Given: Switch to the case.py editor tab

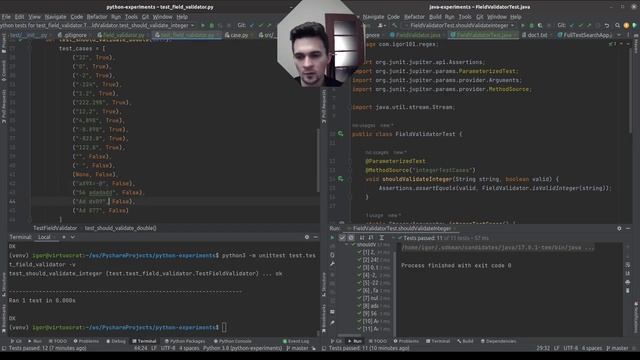Looking at the screenshot, I should (x=236, y=35).
